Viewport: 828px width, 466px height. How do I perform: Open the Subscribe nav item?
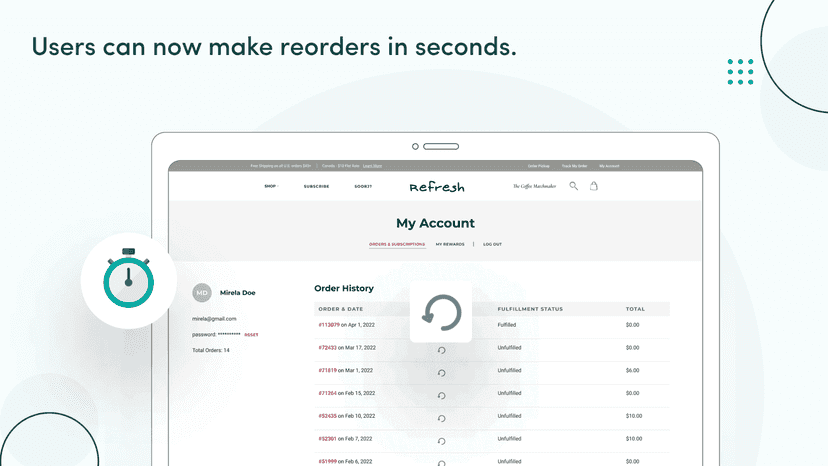click(x=316, y=187)
